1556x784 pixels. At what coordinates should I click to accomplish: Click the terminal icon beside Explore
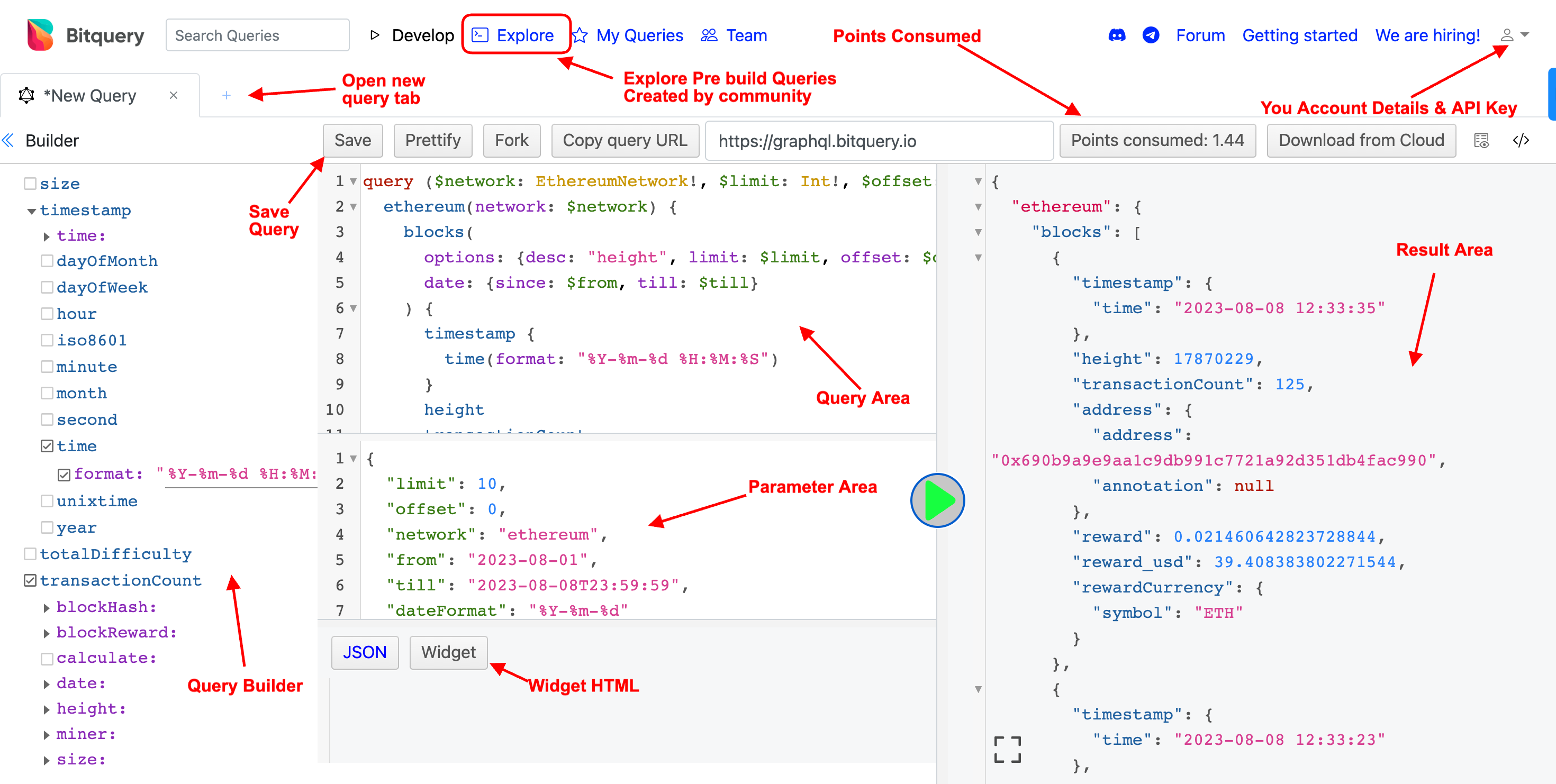click(x=480, y=35)
